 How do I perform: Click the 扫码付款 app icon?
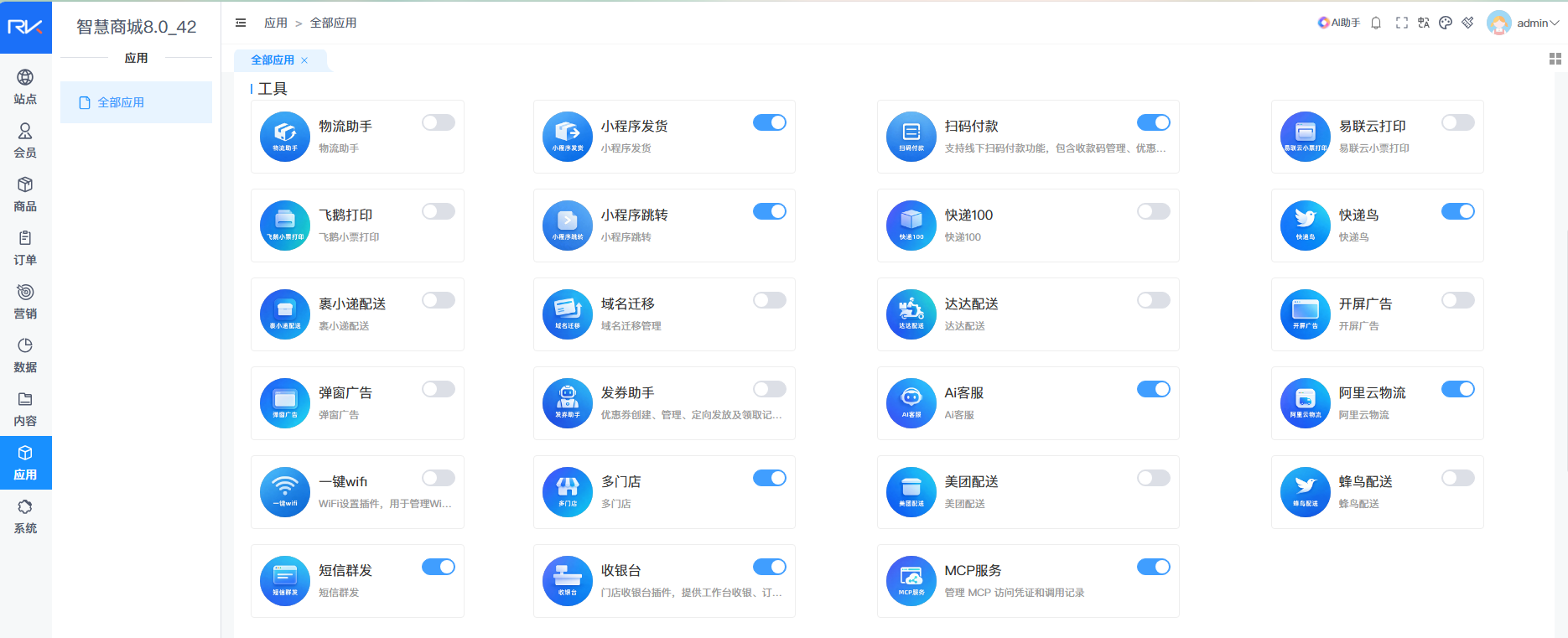click(x=911, y=137)
